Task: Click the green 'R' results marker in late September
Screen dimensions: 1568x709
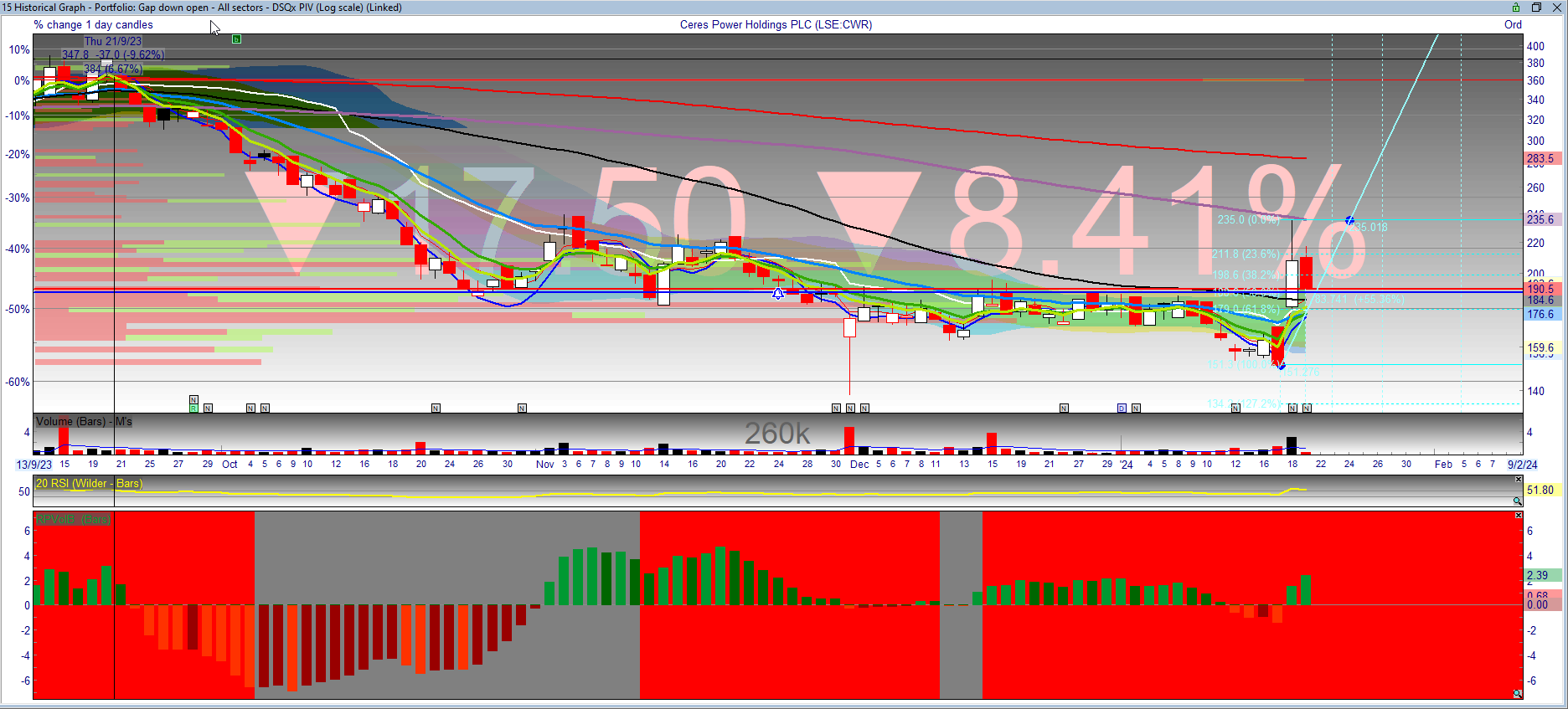Action: (x=193, y=408)
